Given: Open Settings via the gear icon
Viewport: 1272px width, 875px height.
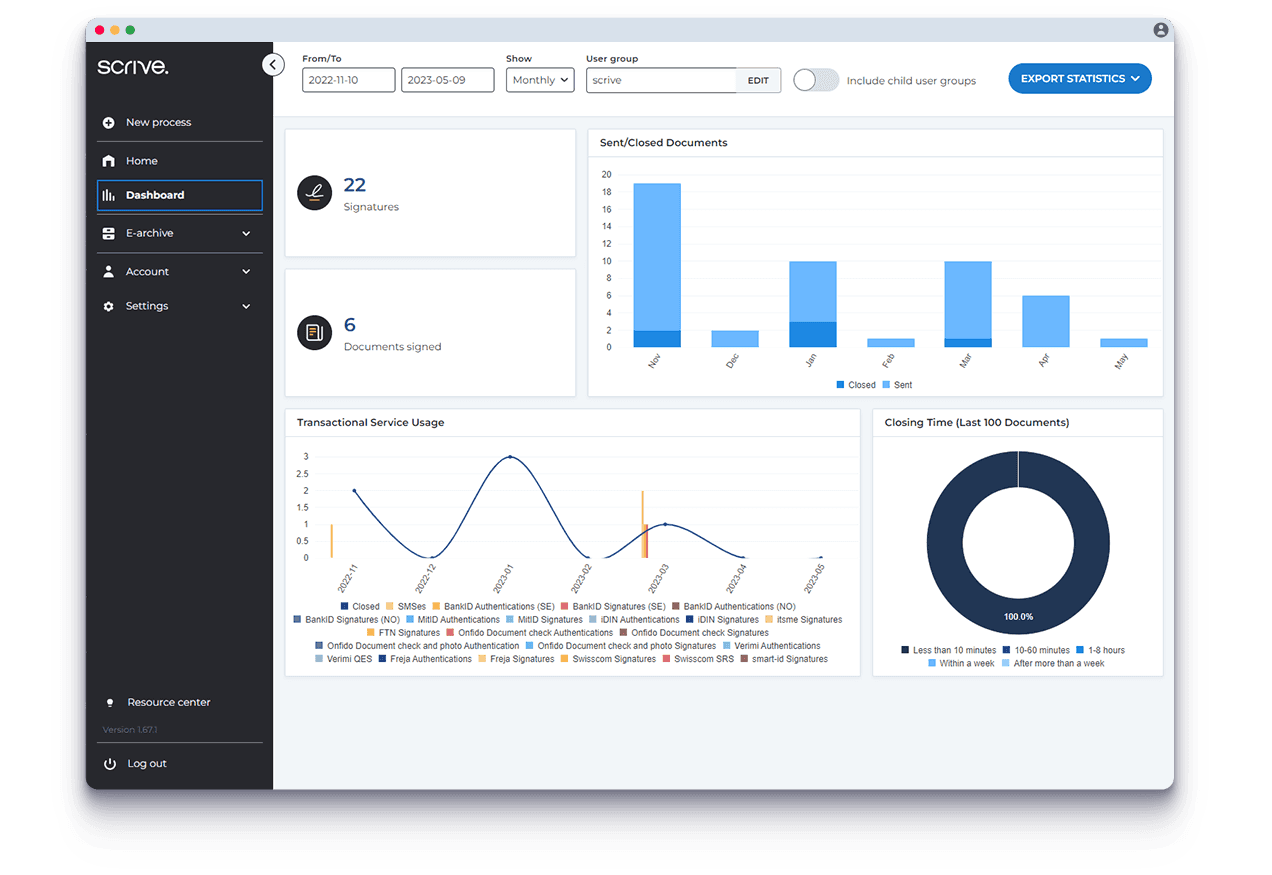Looking at the screenshot, I should coord(110,306).
